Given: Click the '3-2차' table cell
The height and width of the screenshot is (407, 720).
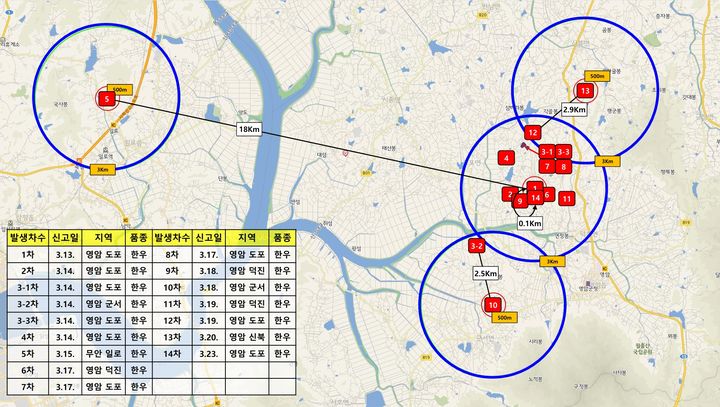Looking at the screenshot, I should 28,304.
